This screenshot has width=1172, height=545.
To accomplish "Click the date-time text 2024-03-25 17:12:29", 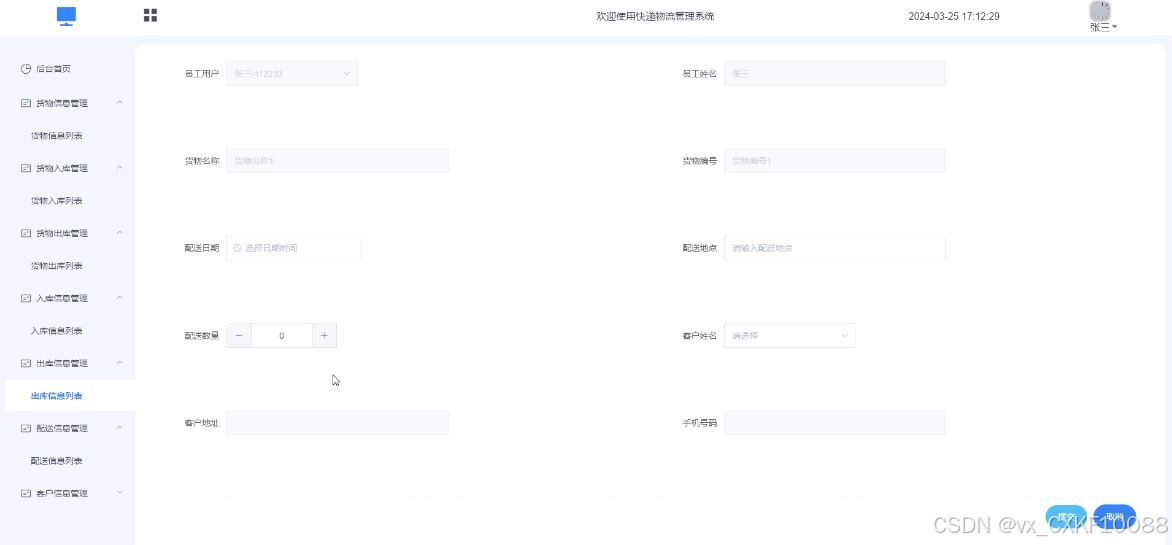I will click(954, 16).
